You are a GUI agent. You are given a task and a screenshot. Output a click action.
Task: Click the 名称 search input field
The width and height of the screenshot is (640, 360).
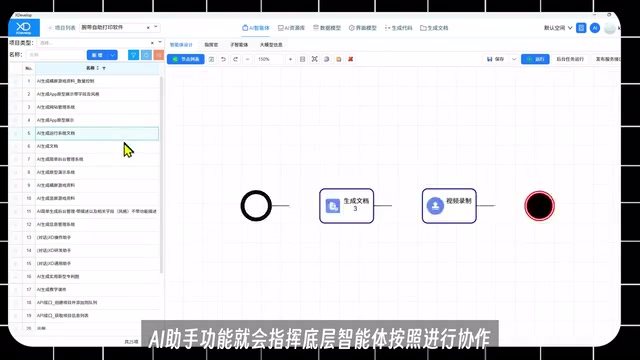tap(55, 55)
